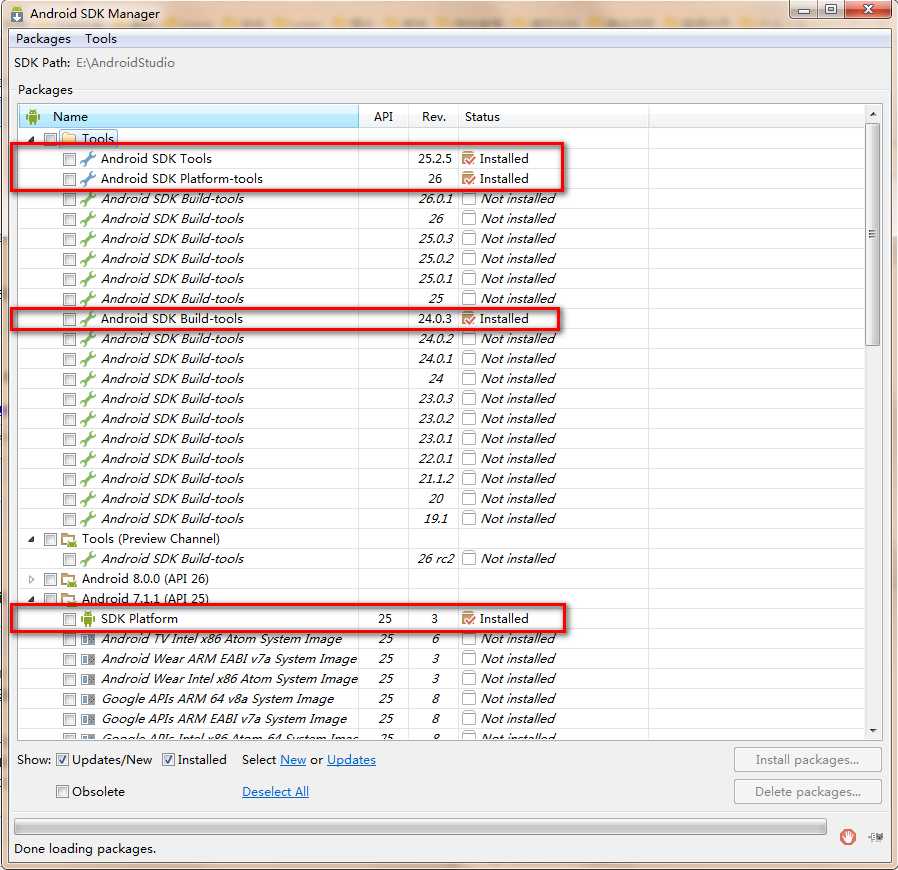The height and width of the screenshot is (870, 898).
Task: Select the Build-tools row with revision 25.0.1
Action: click(x=441, y=279)
